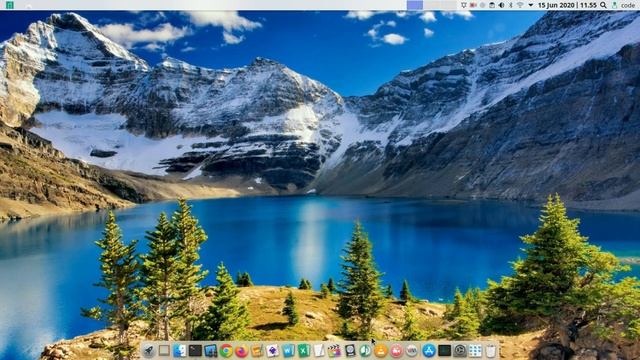This screenshot has width=640, height=360.
Task: Launch Google Chrome from the dock
Action: [x=226, y=350]
